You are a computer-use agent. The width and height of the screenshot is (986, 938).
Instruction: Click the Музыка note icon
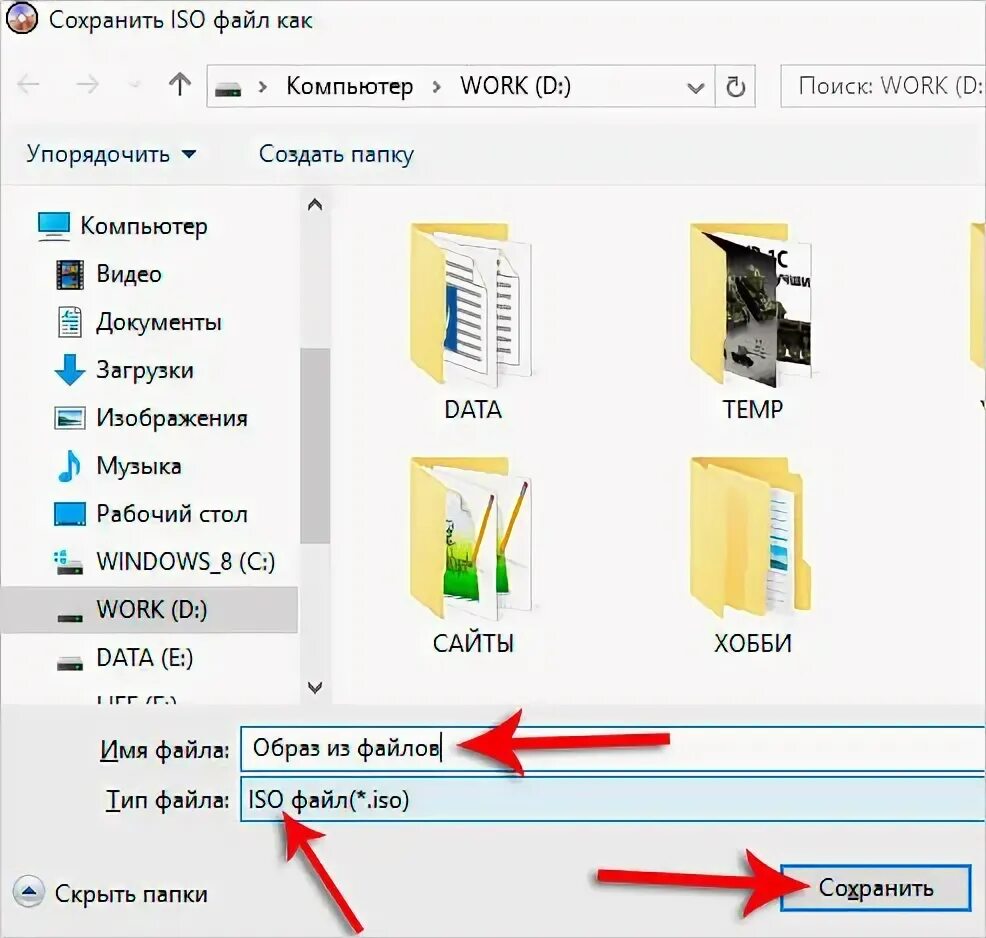pos(69,466)
